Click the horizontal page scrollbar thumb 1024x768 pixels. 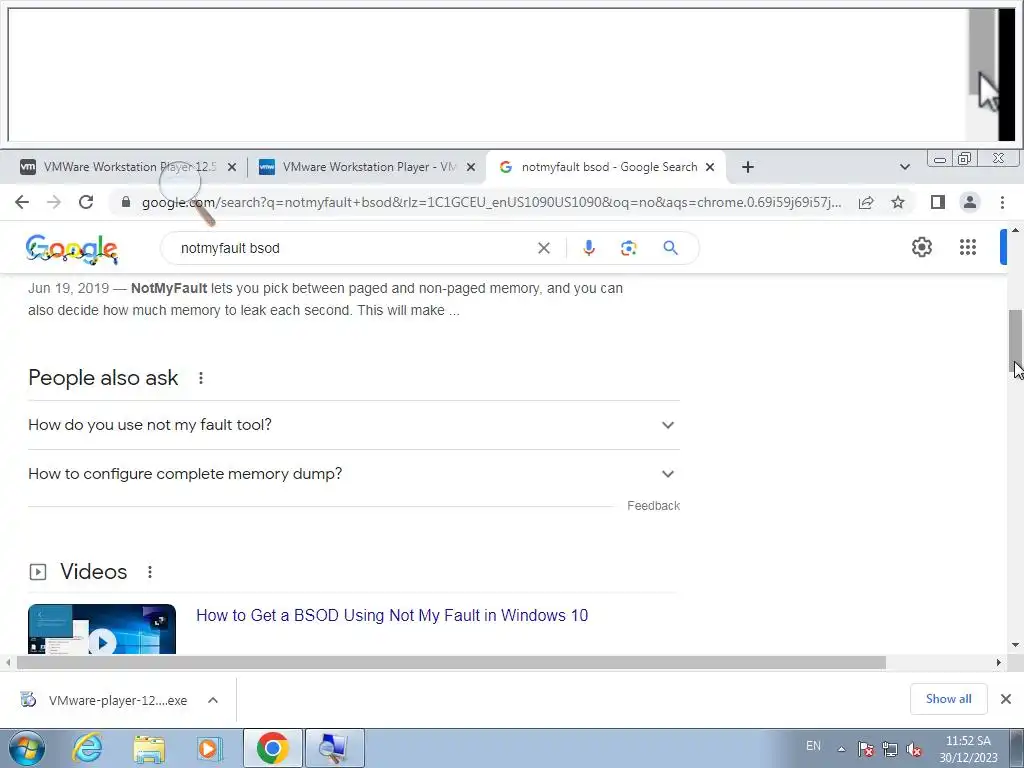click(x=451, y=663)
